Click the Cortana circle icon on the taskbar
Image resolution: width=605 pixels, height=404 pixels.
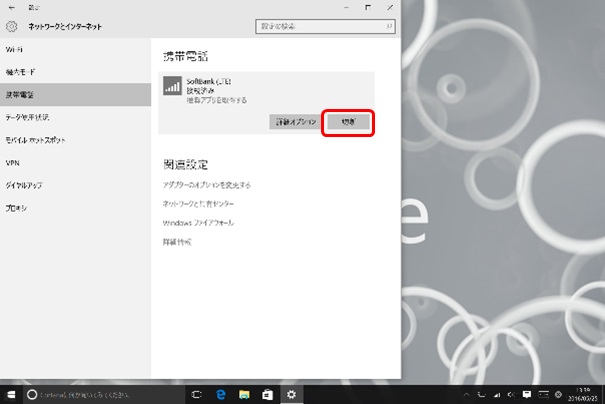(x=32, y=394)
